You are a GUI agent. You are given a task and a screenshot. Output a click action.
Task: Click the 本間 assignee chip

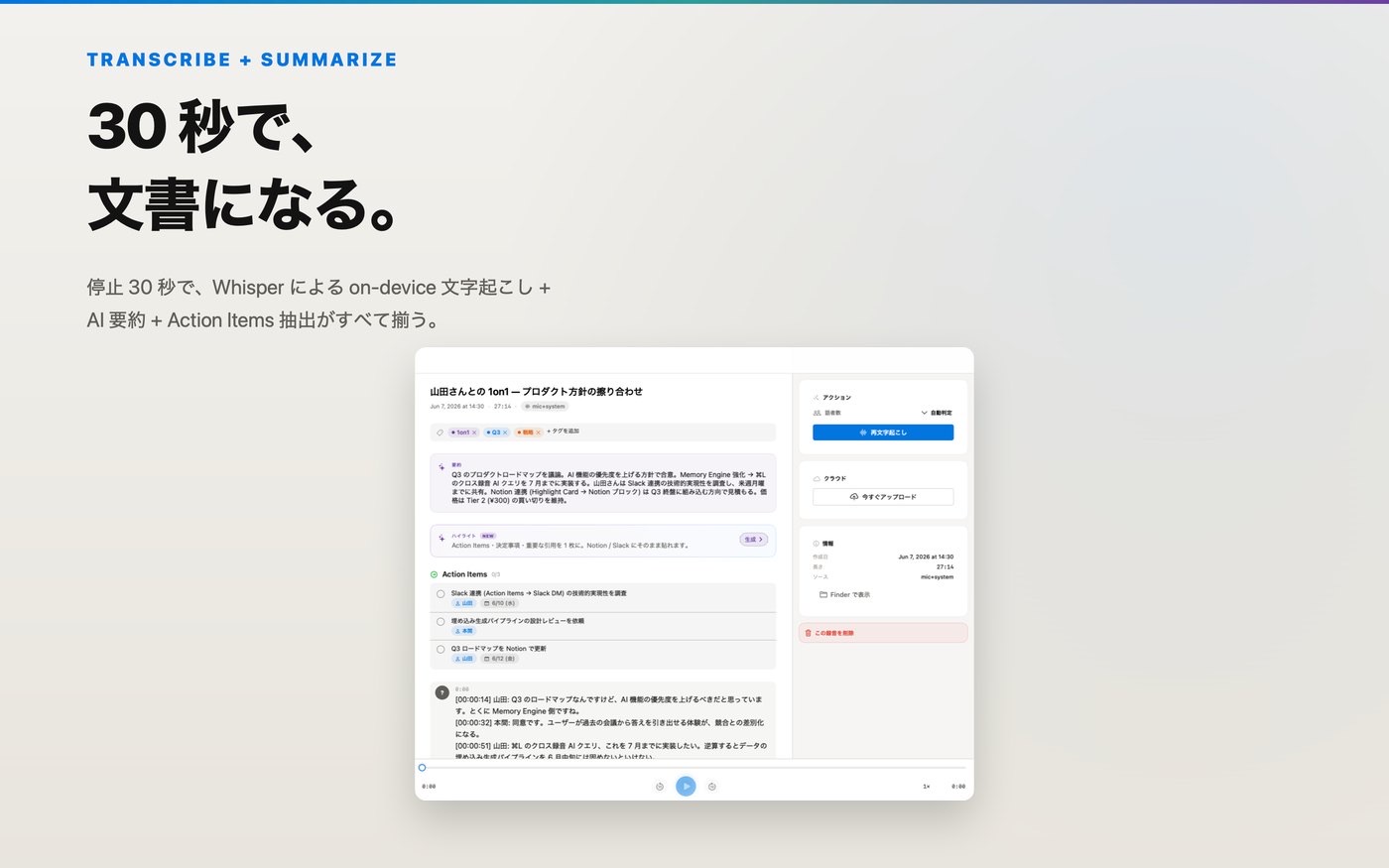[464, 631]
